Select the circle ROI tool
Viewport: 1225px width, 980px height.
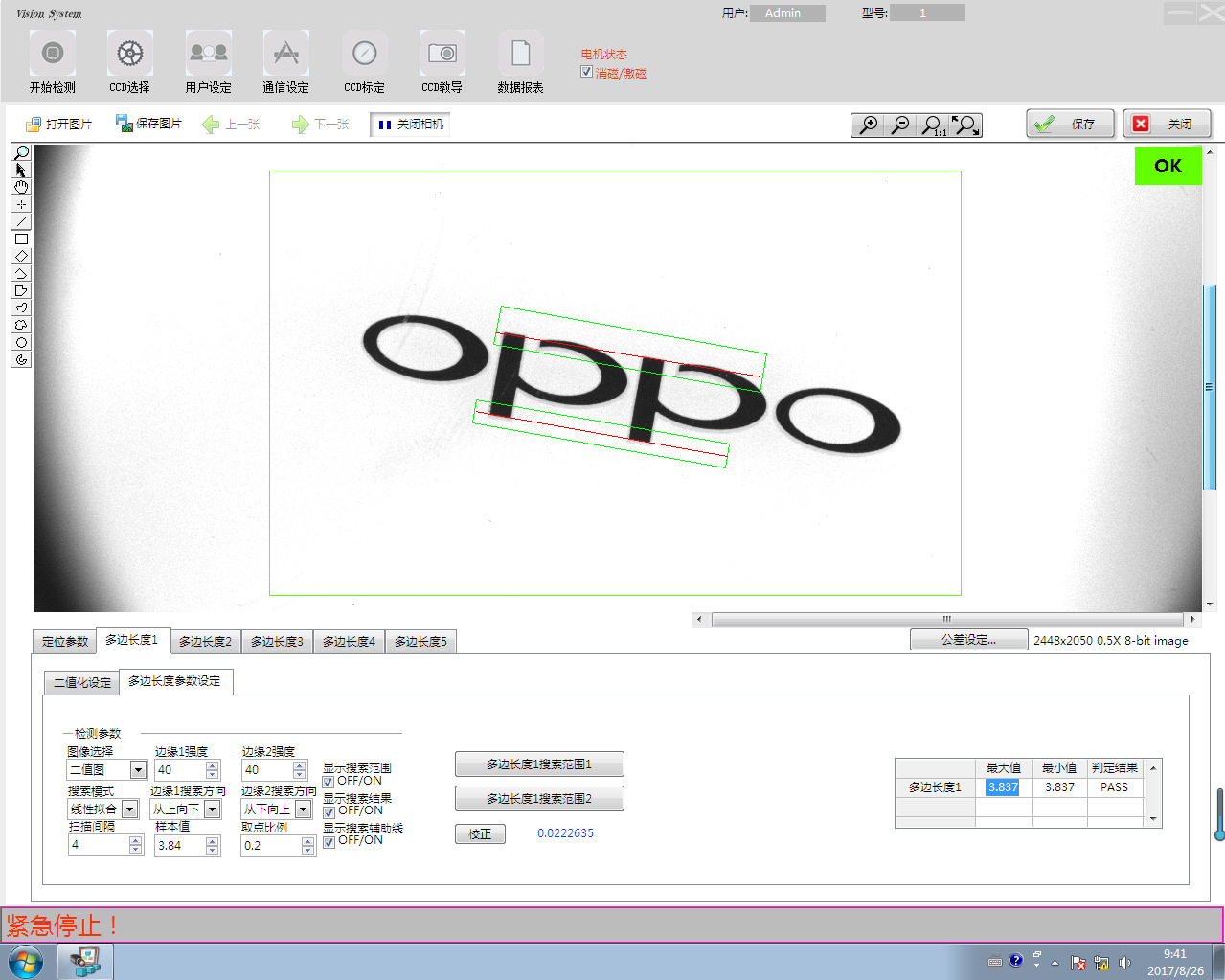(21, 342)
